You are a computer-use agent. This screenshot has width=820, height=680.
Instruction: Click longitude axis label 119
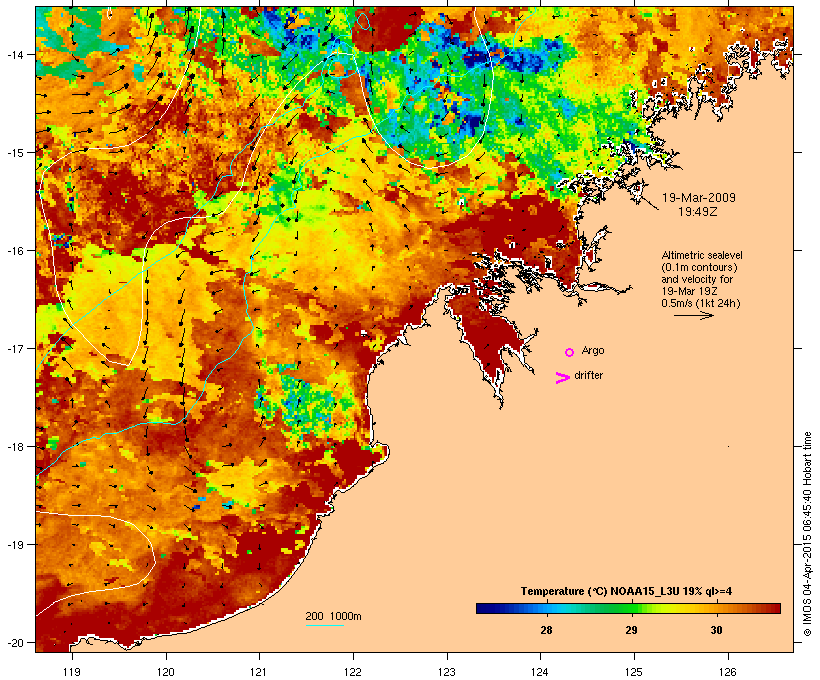(x=72, y=672)
